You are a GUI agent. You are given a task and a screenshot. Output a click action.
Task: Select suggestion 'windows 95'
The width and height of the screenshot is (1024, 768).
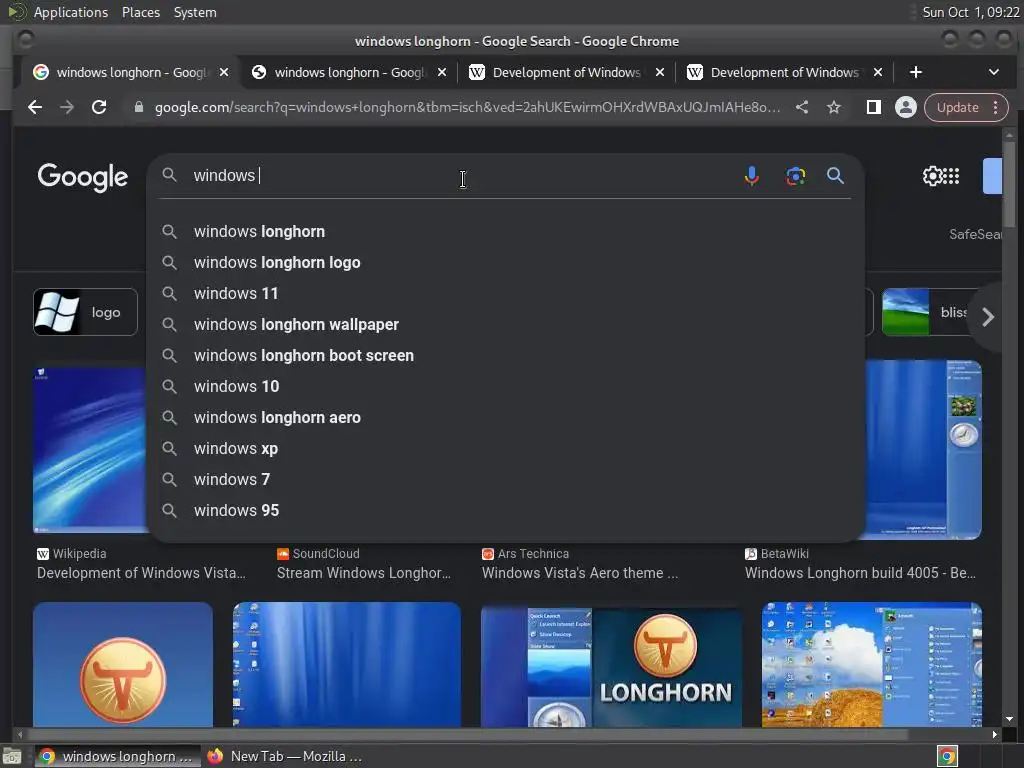506,511
